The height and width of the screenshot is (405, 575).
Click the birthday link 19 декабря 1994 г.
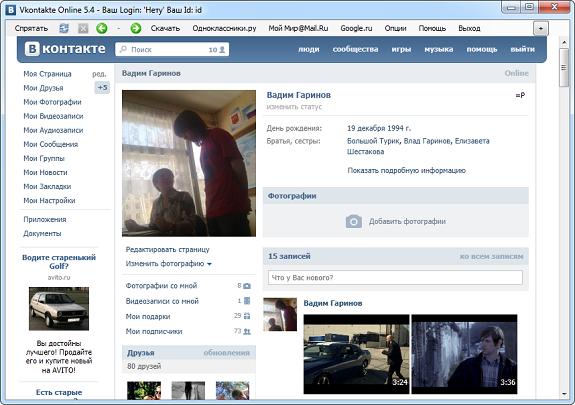(x=379, y=128)
